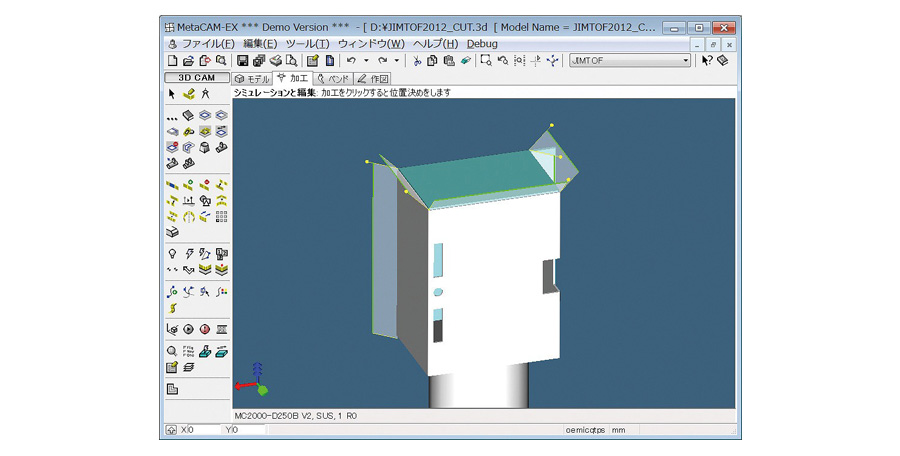Click the lightning bolt icon
Viewport: 900px width, 456px height.
point(188,253)
